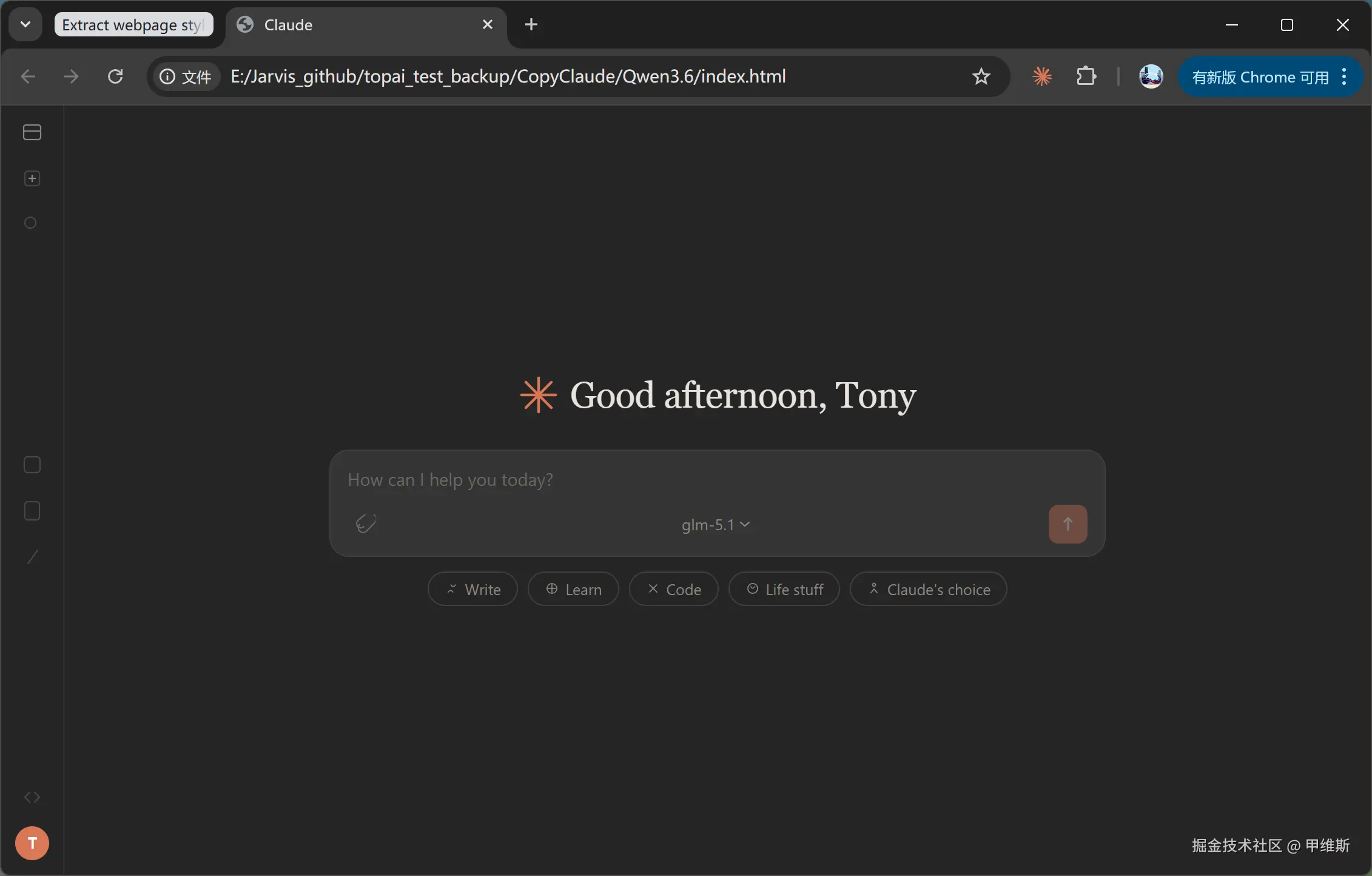This screenshot has width=1372, height=876.
Task: Click the new chat plus icon
Action: (x=32, y=178)
